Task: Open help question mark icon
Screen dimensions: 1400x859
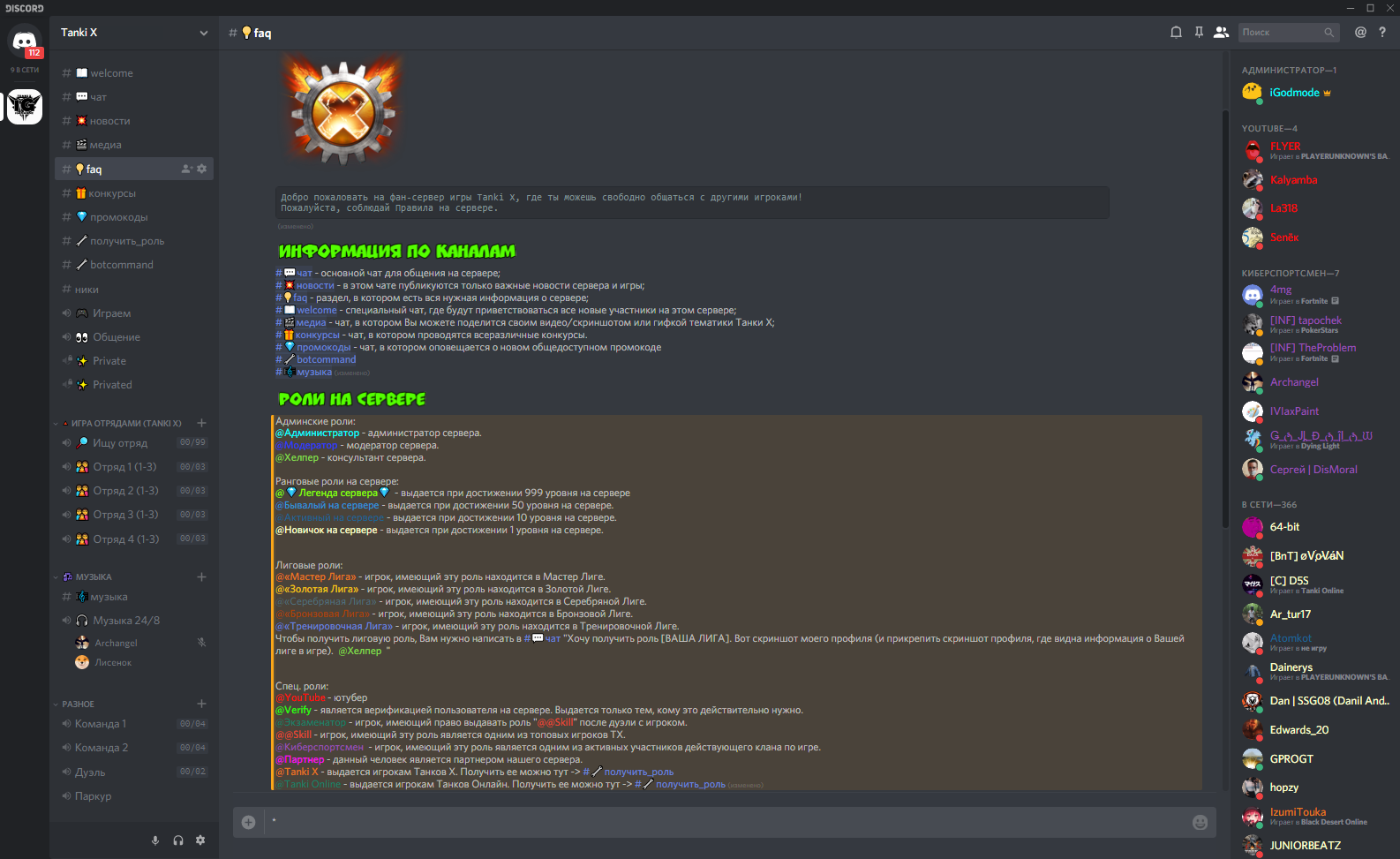Action: point(1382,33)
